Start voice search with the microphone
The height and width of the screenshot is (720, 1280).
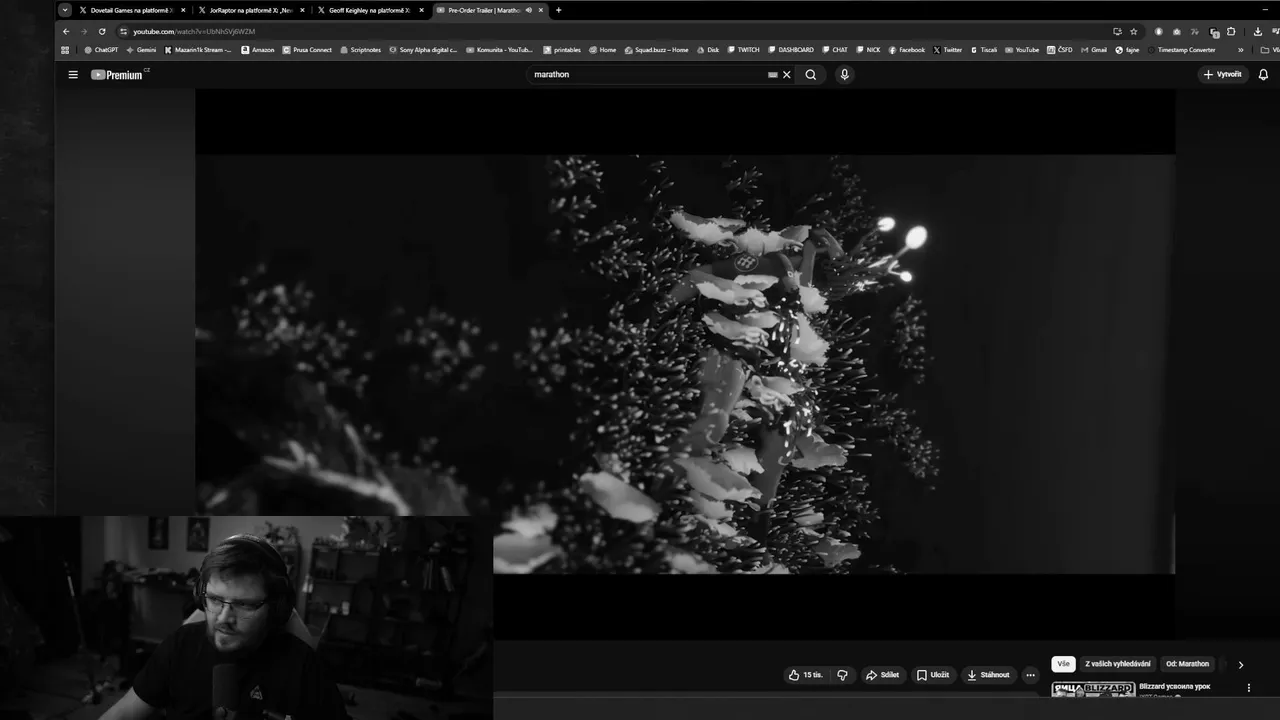click(x=845, y=75)
